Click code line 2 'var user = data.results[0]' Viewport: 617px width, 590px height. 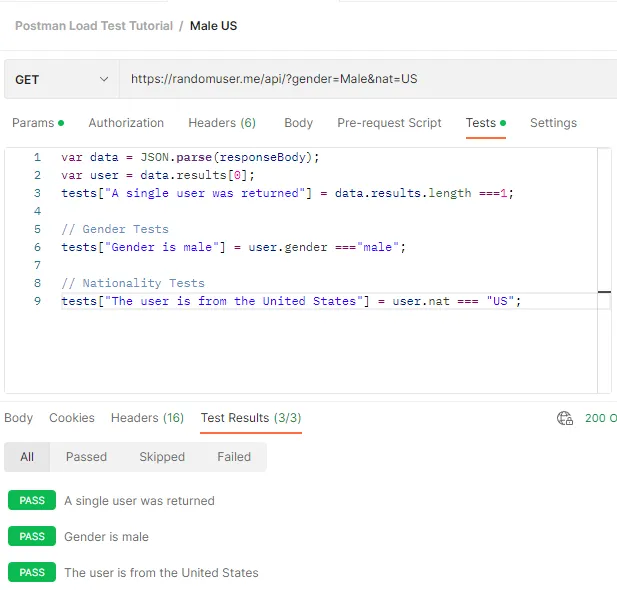158,175
